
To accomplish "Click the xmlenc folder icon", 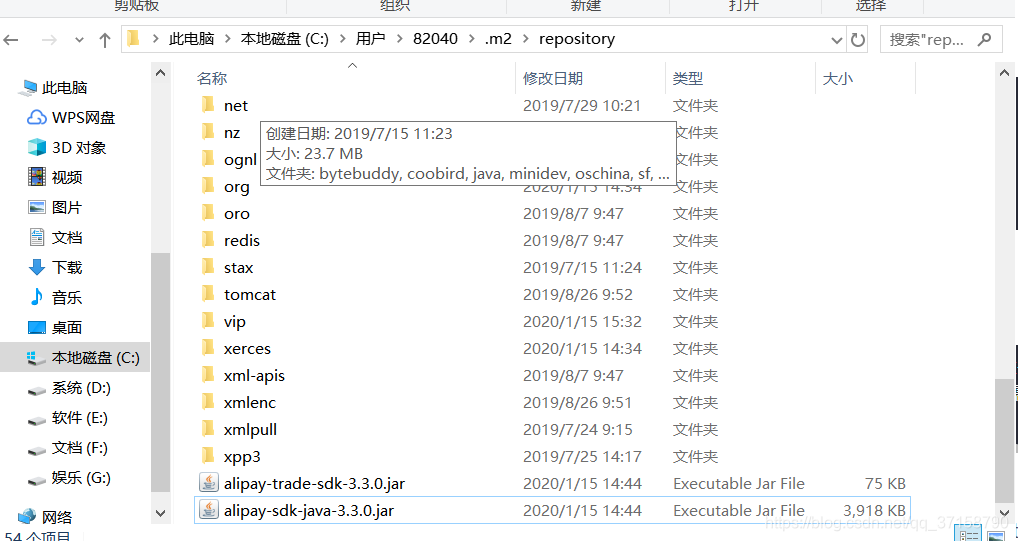I will (208, 401).
